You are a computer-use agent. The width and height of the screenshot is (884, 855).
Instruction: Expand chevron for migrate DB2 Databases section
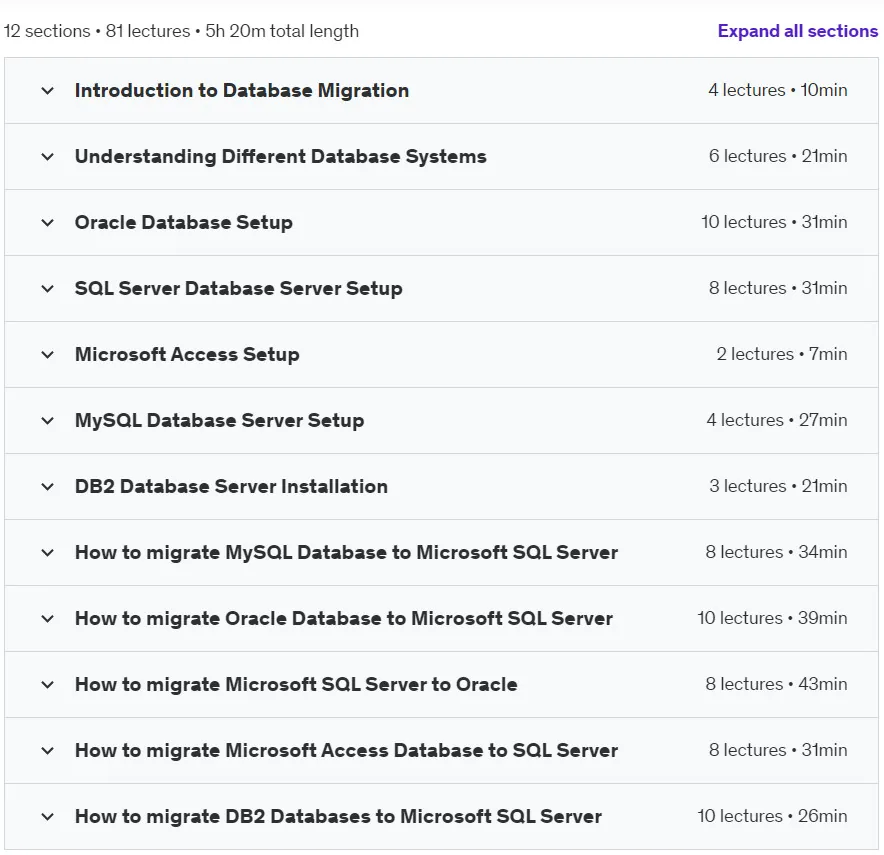click(48, 816)
